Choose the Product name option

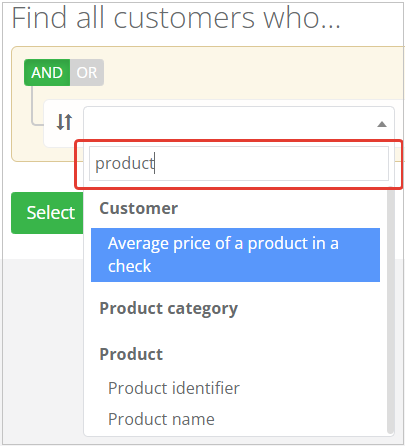[161, 419]
